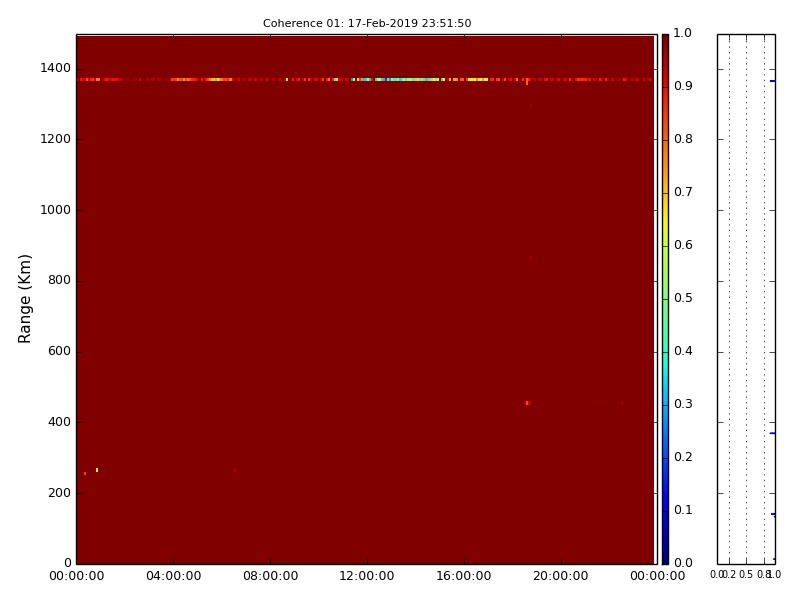This screenshot has width=800, height=600.
Task: Click the blue marker near 370 km in profile plot
Action: click(x=772, y=433)
